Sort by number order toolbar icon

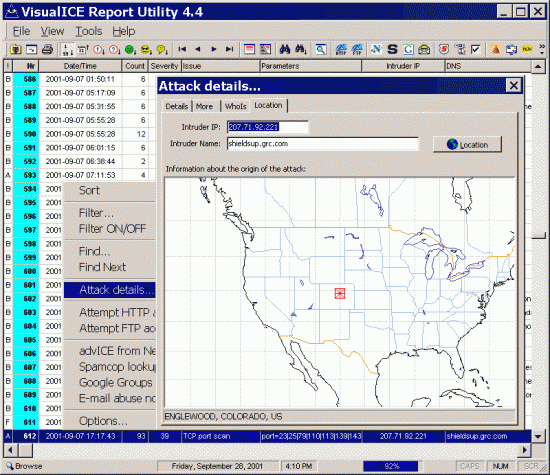click(67, 49)
